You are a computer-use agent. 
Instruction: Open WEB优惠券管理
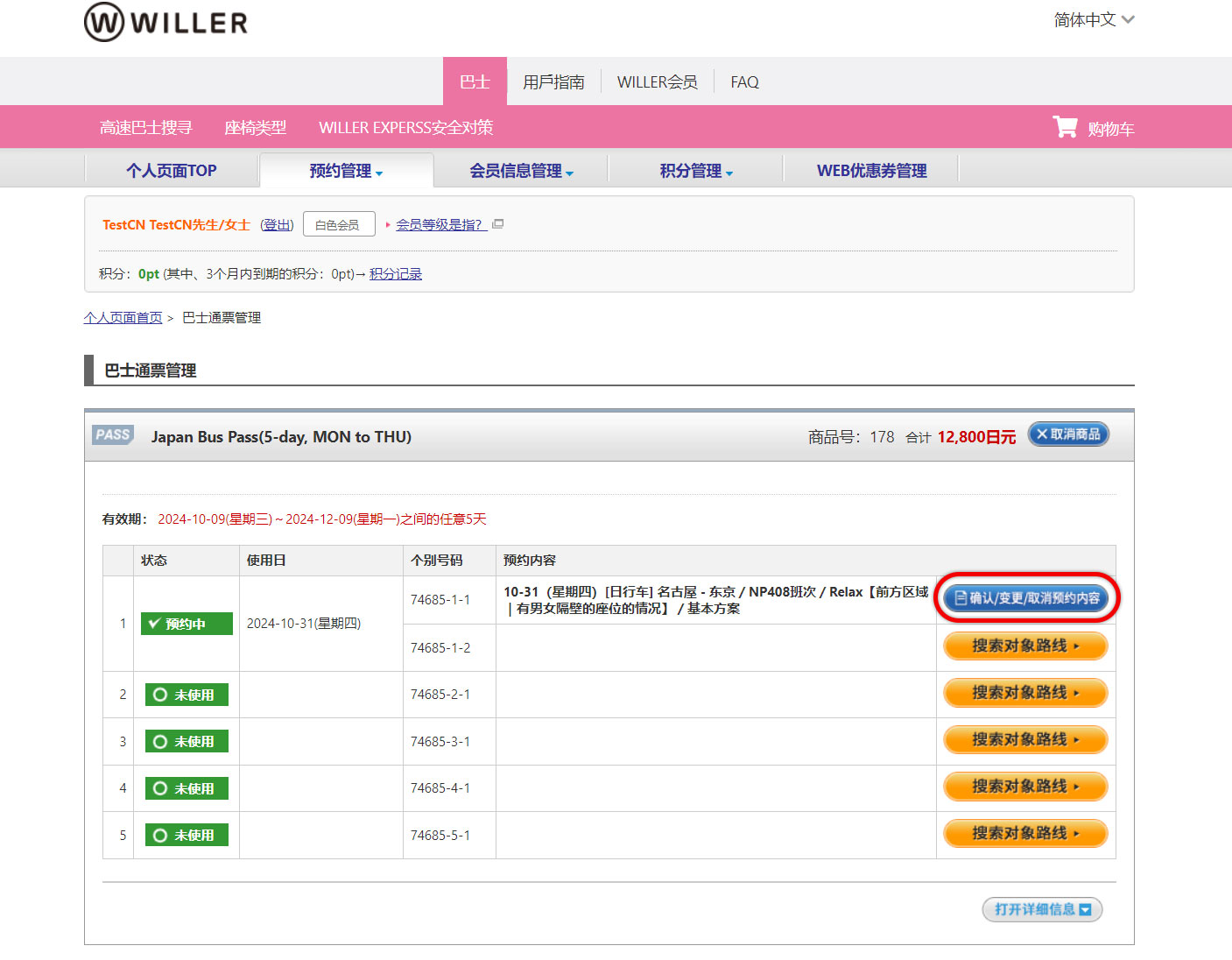point(871,171)
